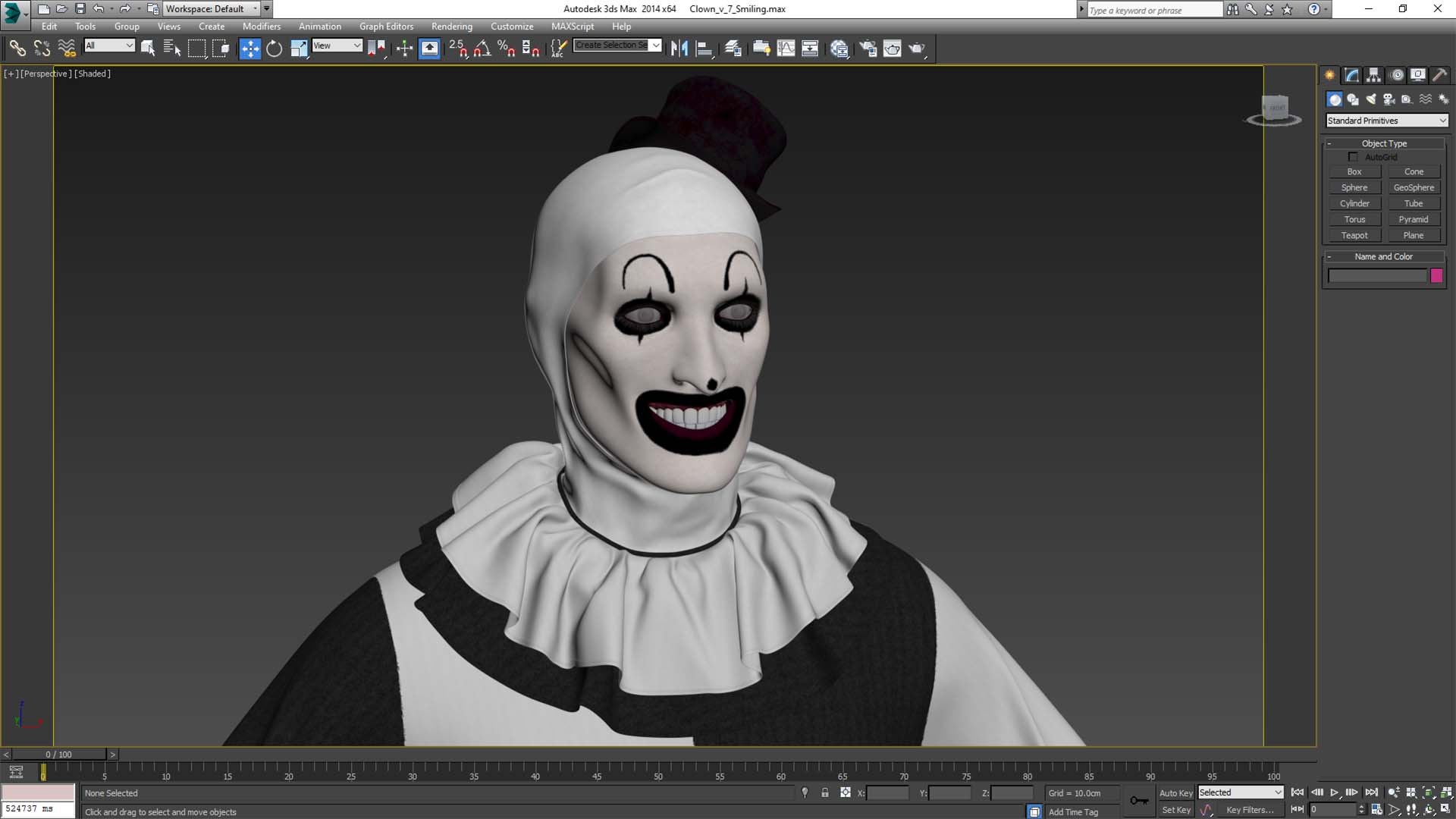Toggle the Percent Snap button
Screen dimensions: 1456x819
[x=506, y=49]
